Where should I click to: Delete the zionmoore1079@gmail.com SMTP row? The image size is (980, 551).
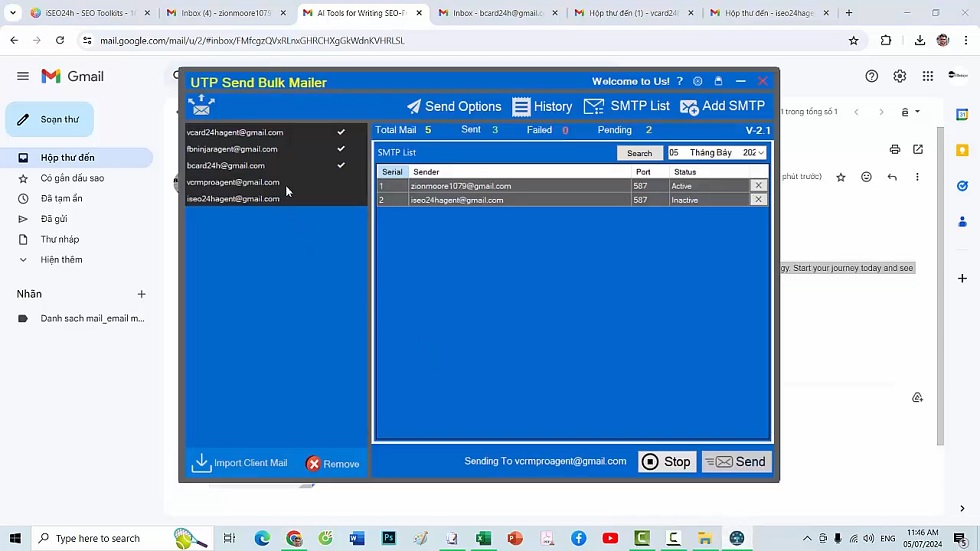pyautogui.click(x=758, y=186)
